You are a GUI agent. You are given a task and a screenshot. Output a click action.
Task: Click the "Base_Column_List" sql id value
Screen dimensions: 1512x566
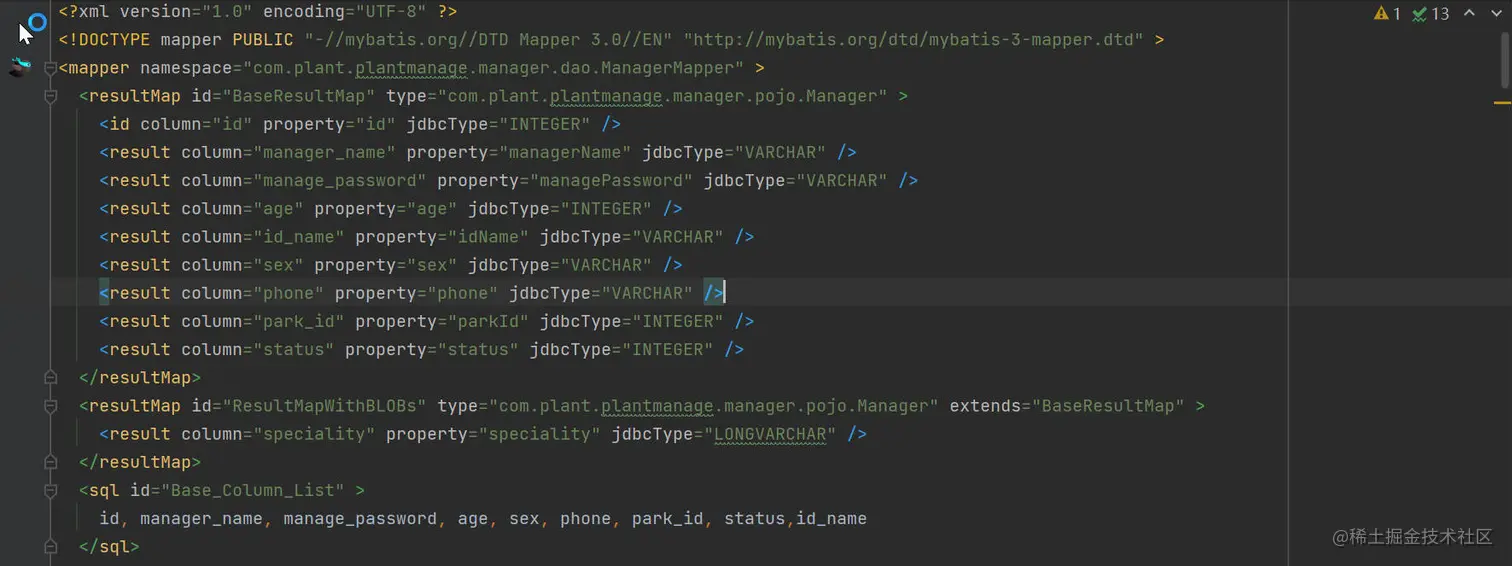coord(253,490)
